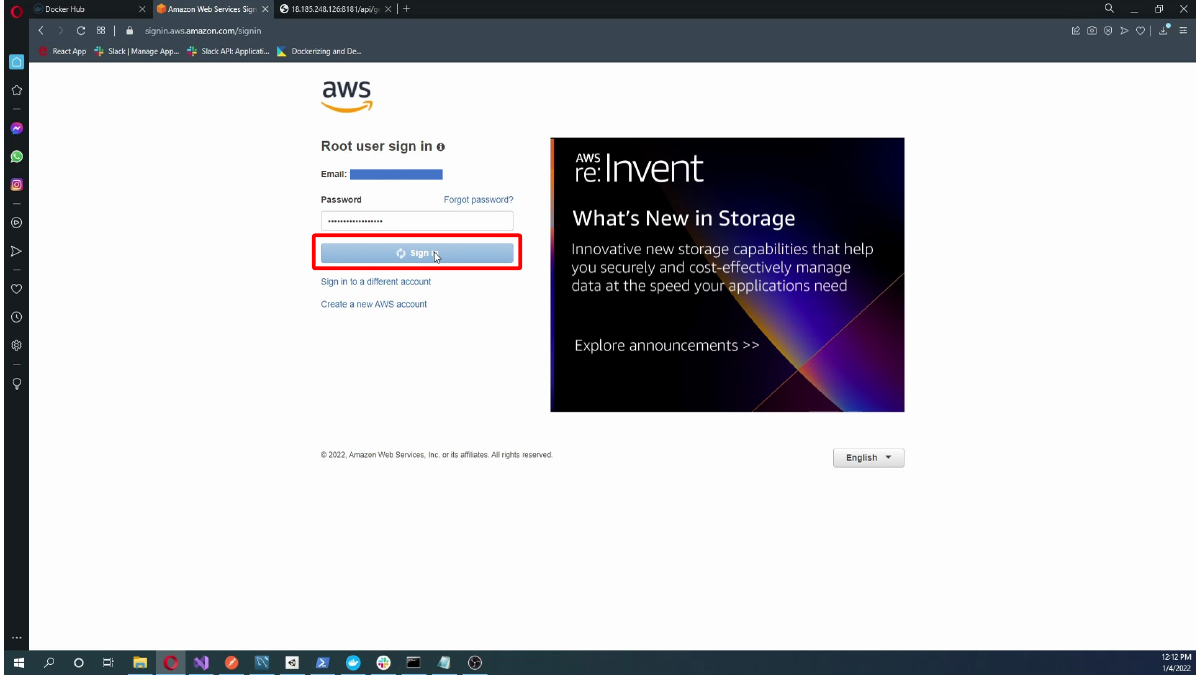Open Slack API Applications bookmark
This screenshot has width=1201, height=675.
(x=228, y=51)
